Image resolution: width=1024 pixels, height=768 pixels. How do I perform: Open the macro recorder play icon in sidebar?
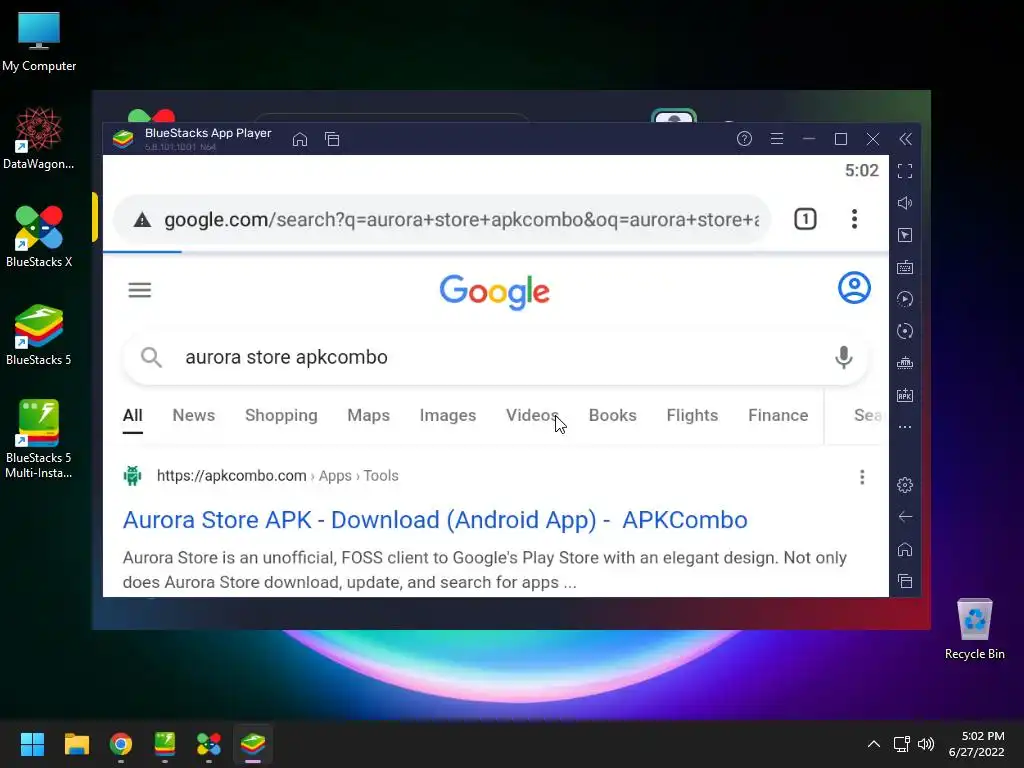[x=905, y=299]
